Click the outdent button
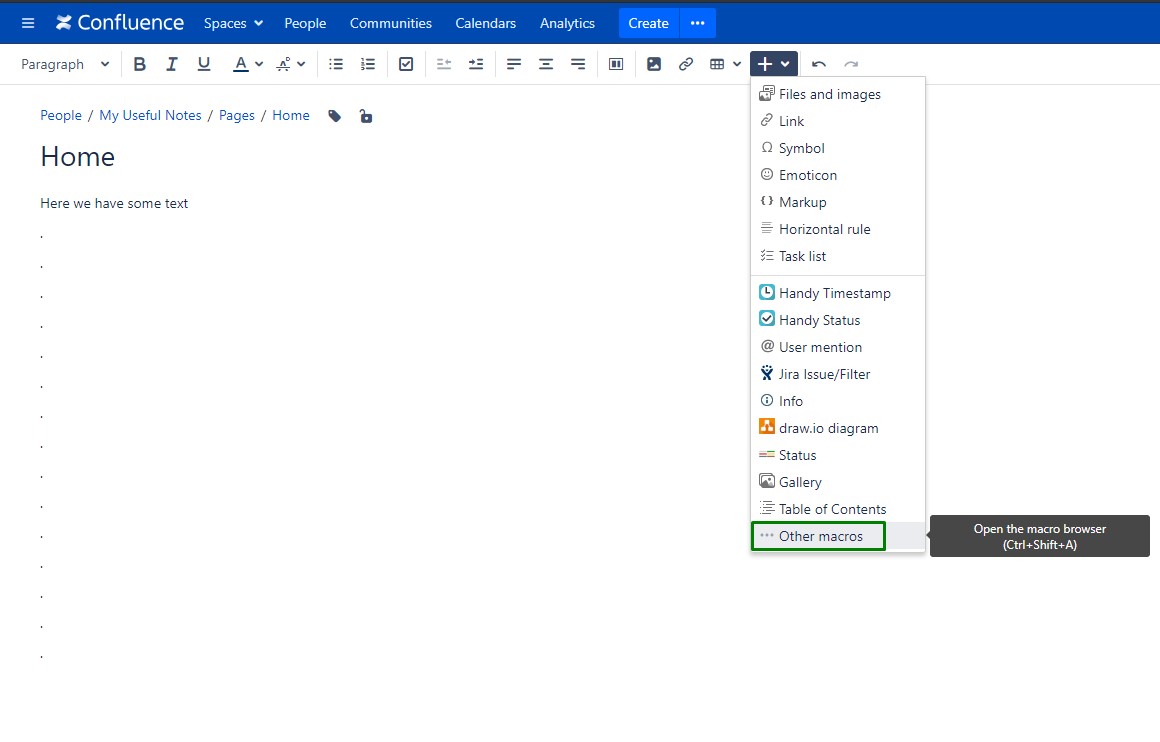The image size is (1160, 742). (x=444, y=64)
